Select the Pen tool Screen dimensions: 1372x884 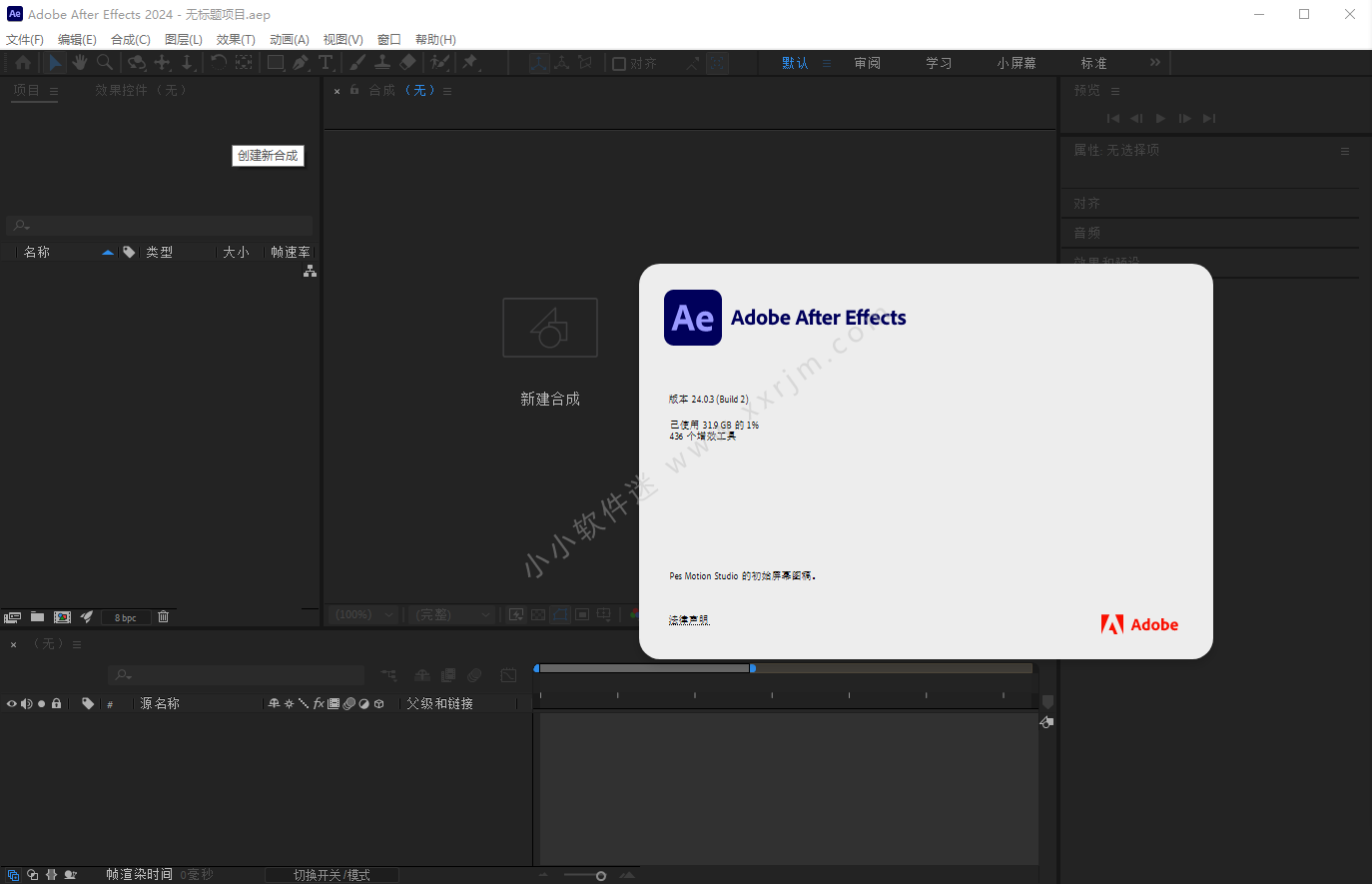click(301, 63)
